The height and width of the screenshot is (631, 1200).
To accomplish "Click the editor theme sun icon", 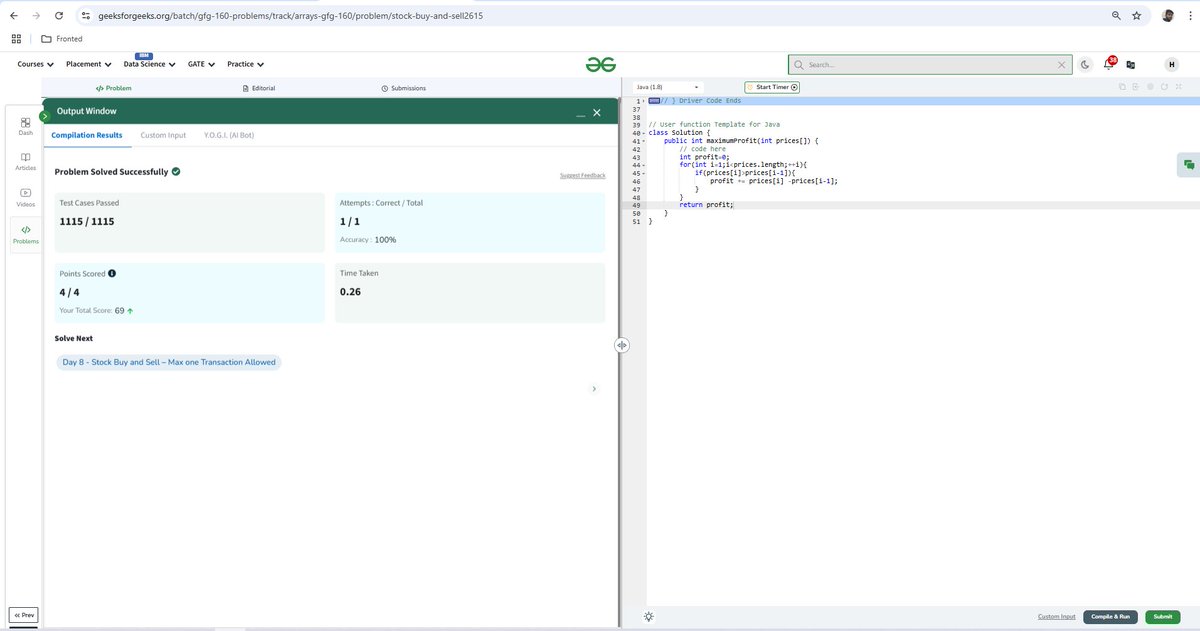I will [x=649, y=616].
